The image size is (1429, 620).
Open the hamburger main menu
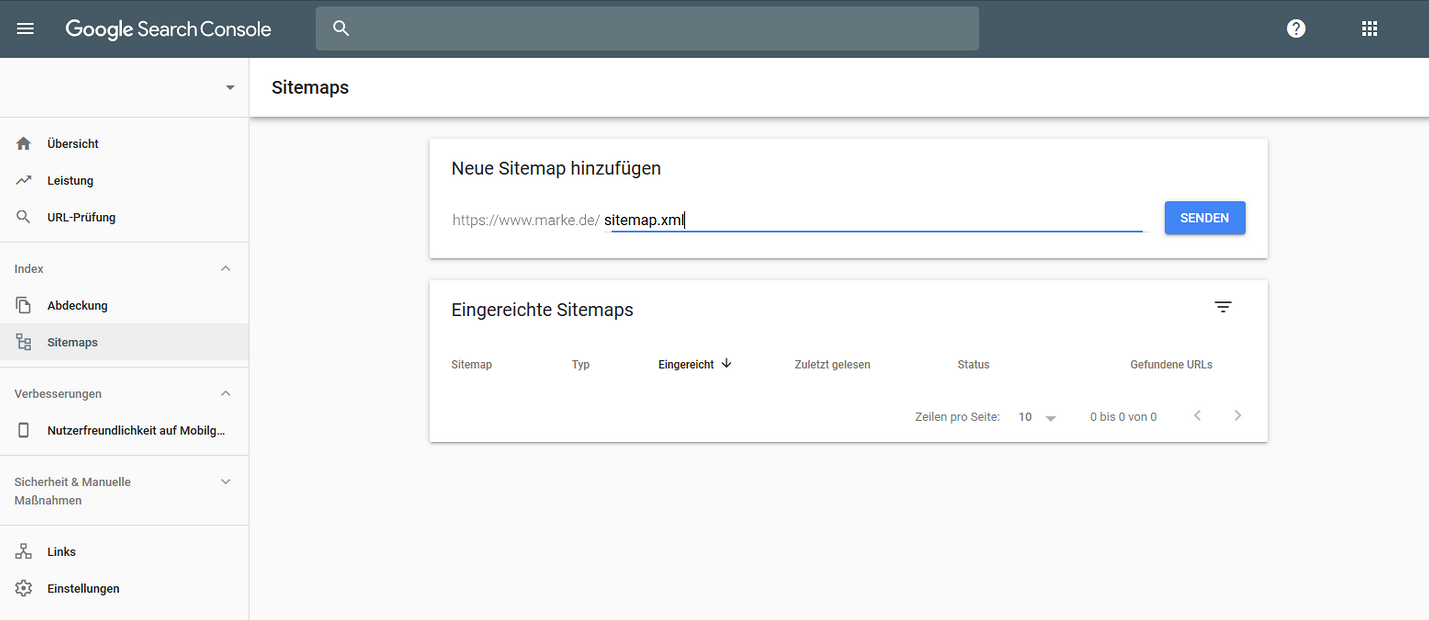click(x=26, y=29)
